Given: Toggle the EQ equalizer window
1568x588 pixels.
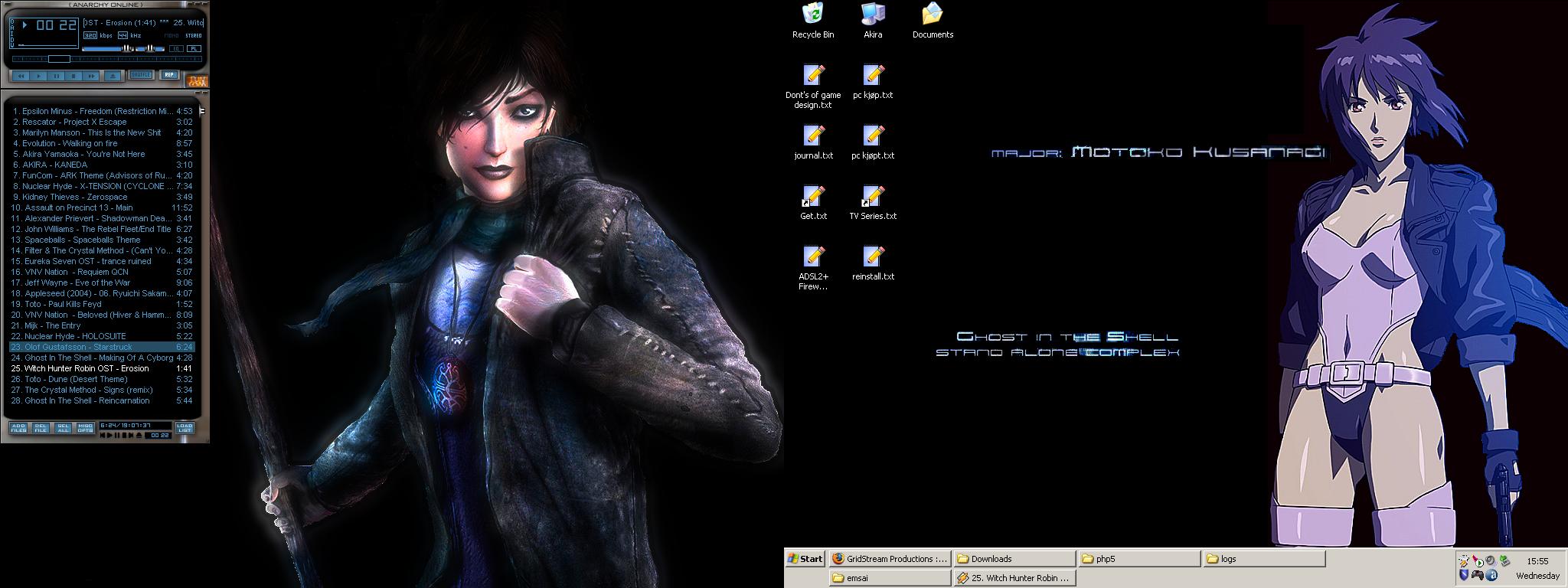Looking at the screenshot, I should (x=176, y=49).
